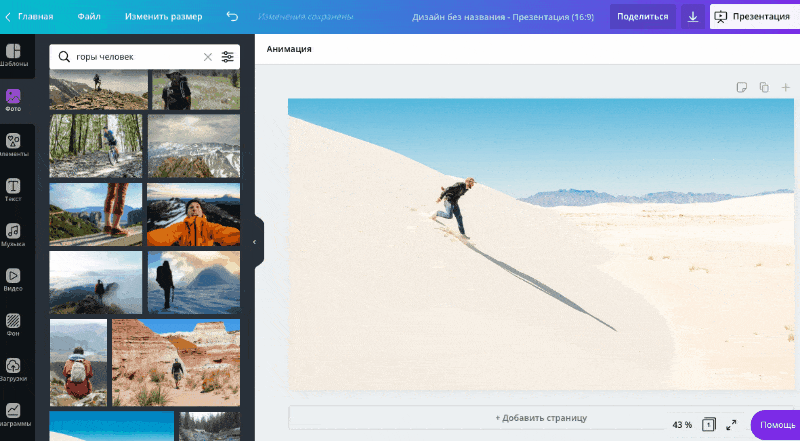
Task: Open the Музыка panel
Action: [14, 235]
